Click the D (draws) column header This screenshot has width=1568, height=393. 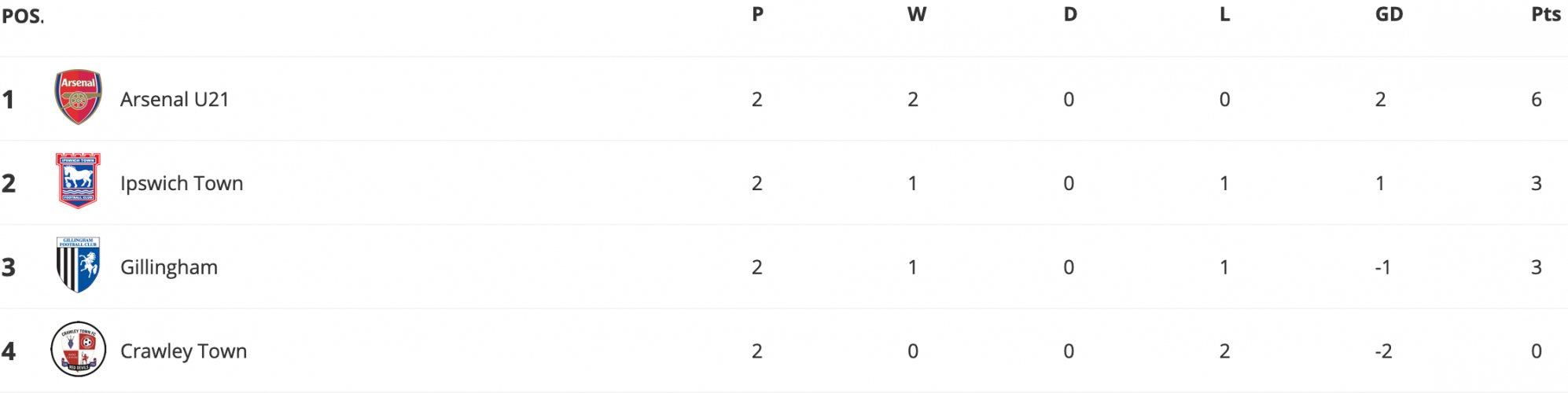point(1070,14)
